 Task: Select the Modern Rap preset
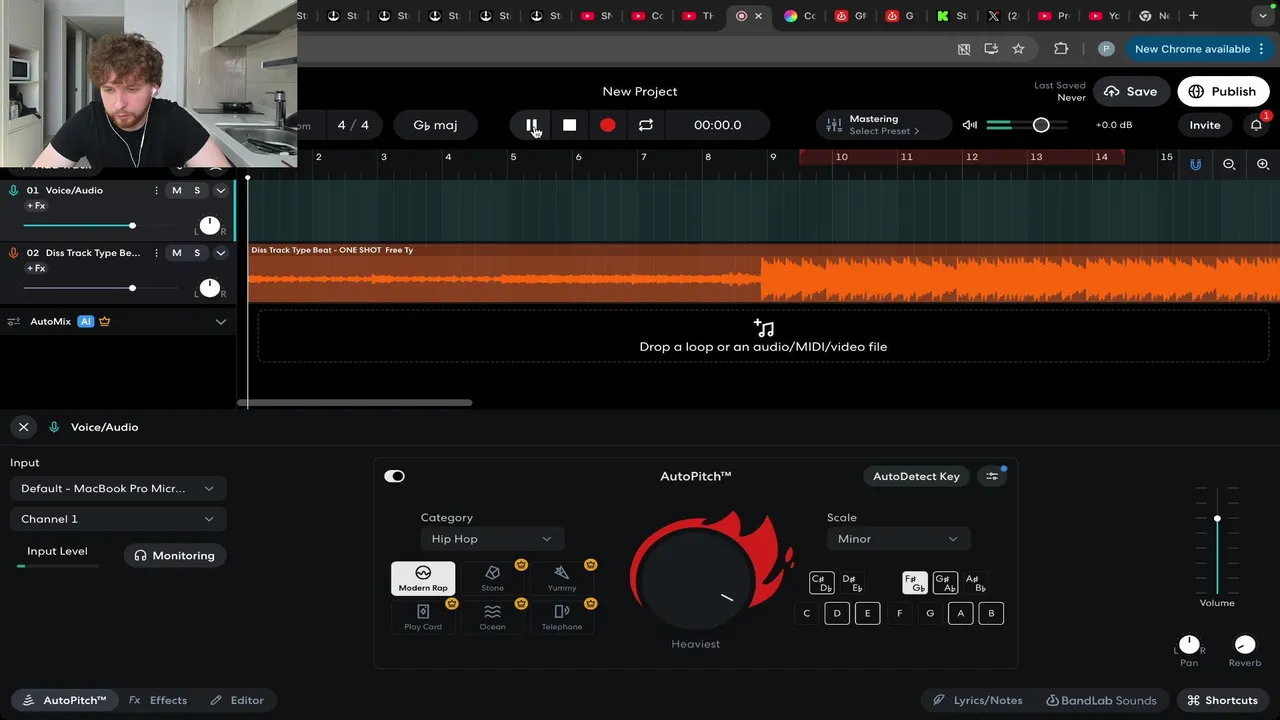pos(423,578)
